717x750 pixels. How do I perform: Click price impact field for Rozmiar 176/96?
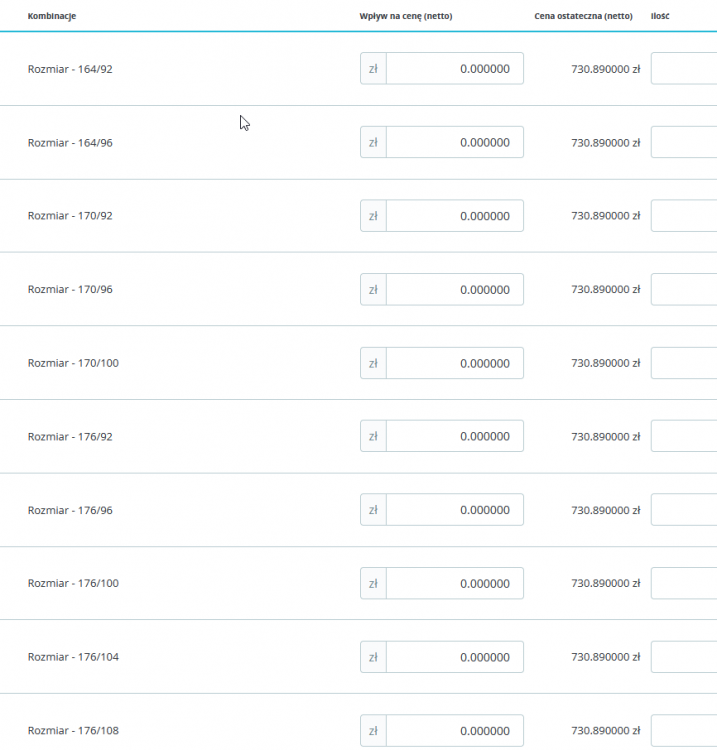pos(454,510)
